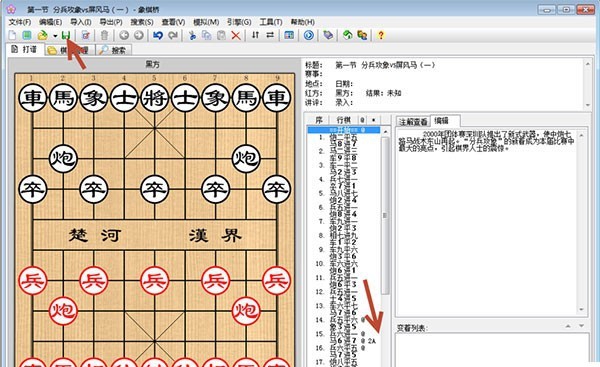The width and height of the screenshot is (600, 367).
Task: Open a file with the folder icon
Action: (42, 36)
